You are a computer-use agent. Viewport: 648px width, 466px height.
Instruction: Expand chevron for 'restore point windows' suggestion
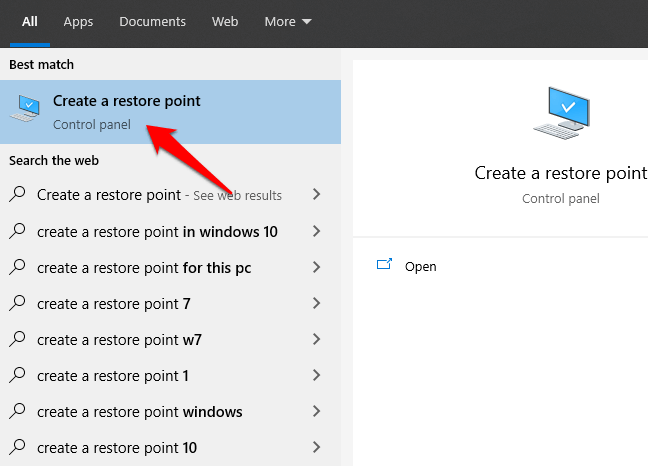pos(316,411)
